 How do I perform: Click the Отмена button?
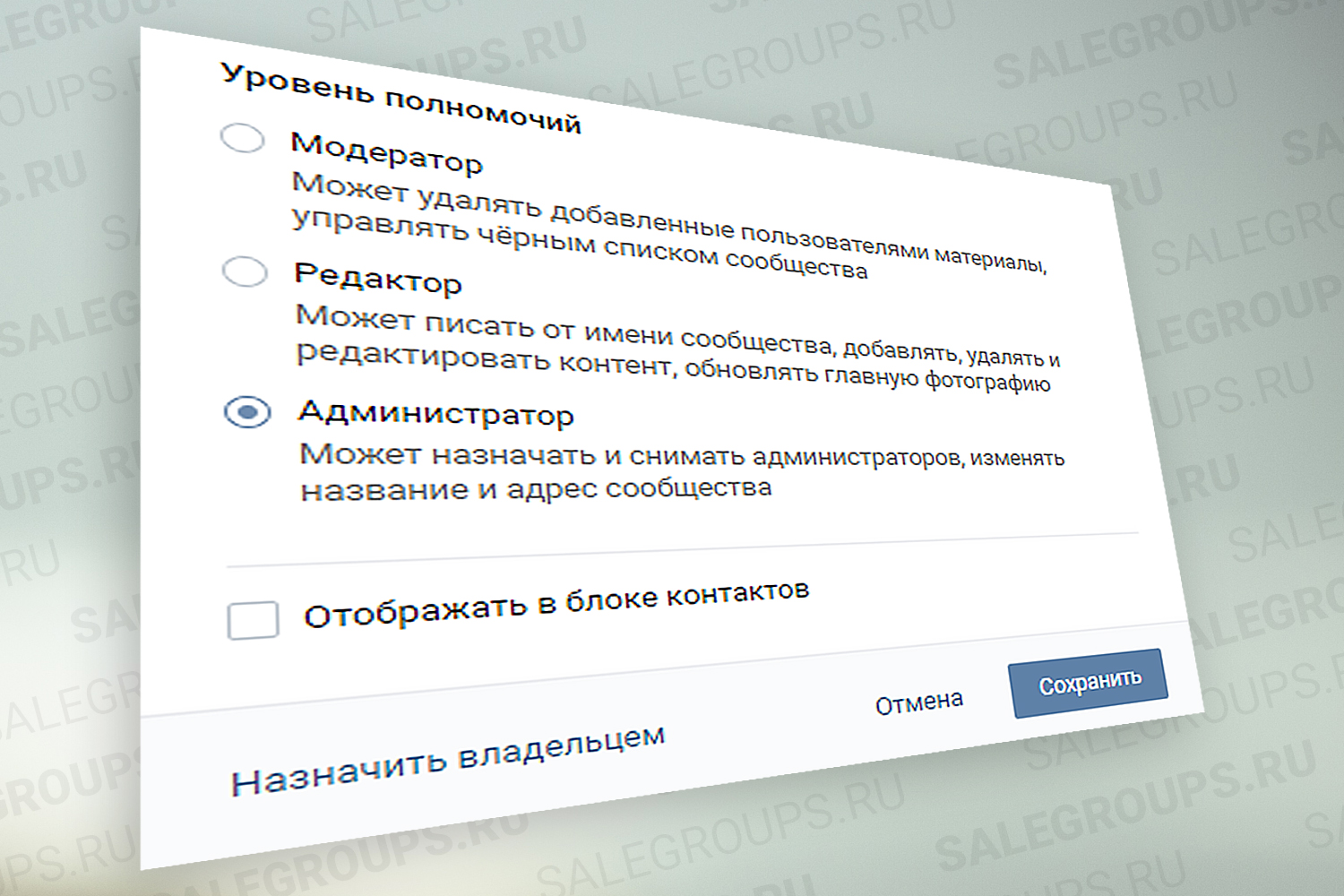point(919,703)
